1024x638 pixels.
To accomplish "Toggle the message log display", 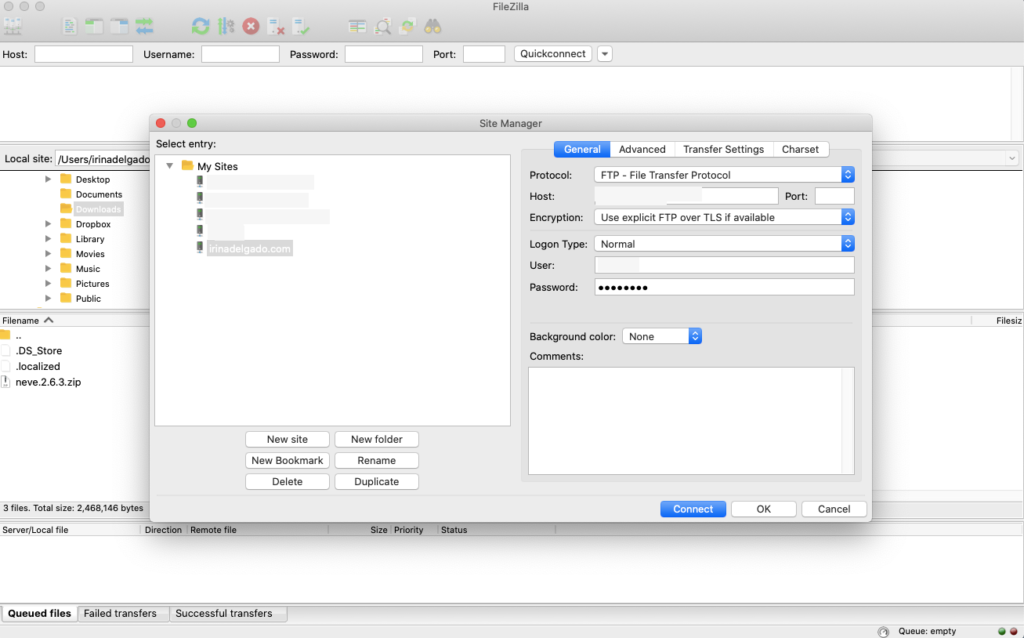I will pyautogui.click(x=69, y=26).
